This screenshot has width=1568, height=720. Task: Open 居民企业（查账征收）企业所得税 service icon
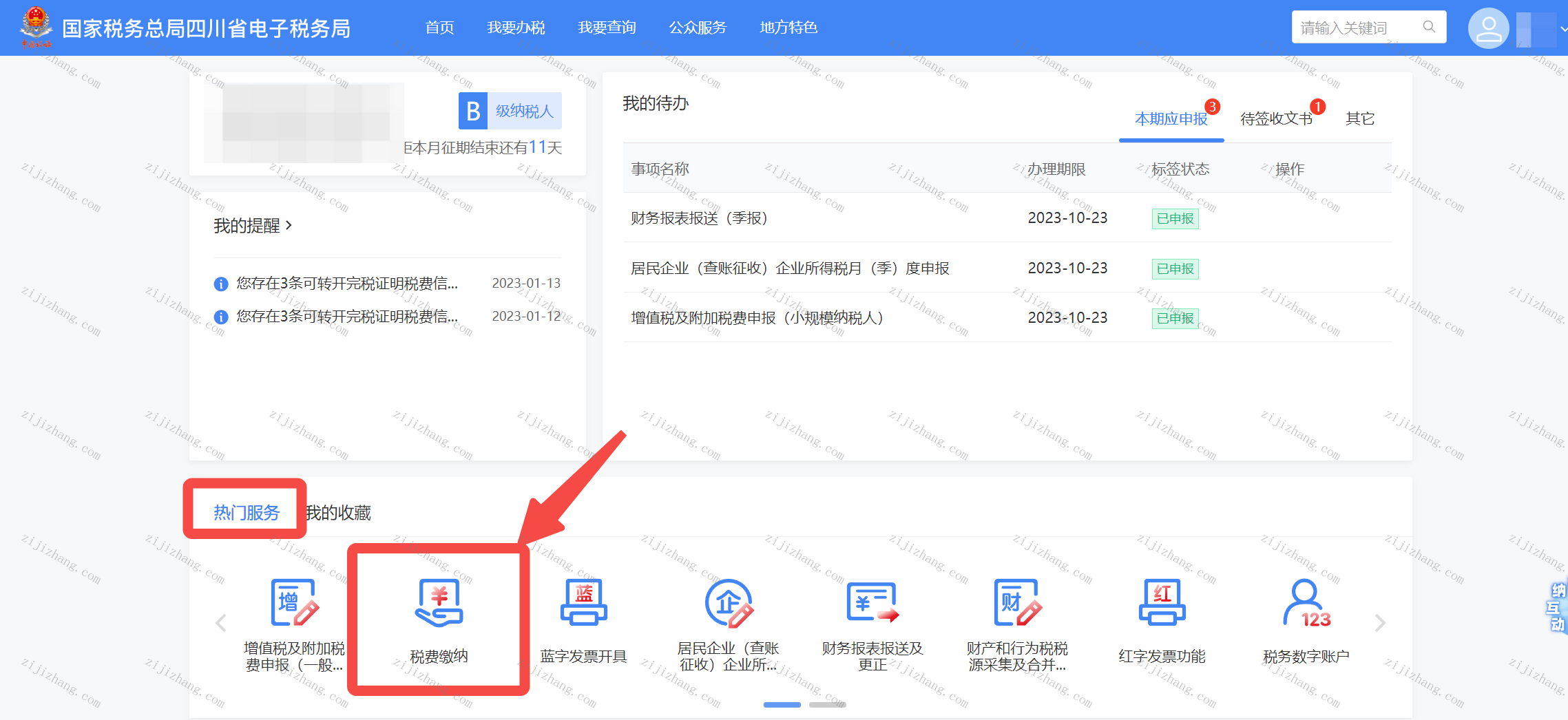pyautogui.click(x=729, y=603)
